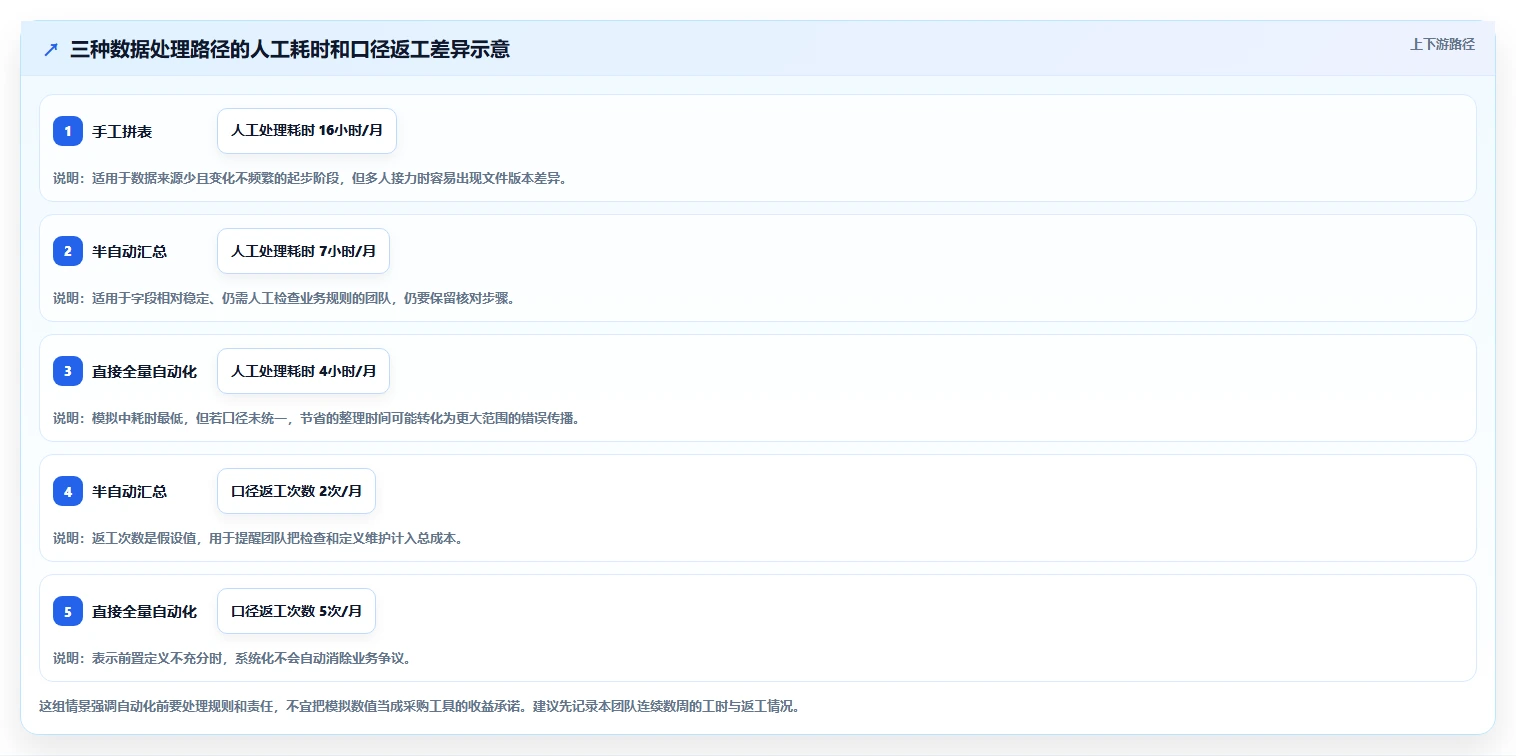Click the 口径返工次数 5次/月 chip
The height and width of the screenshot is (756, 1516).
point(296,611)
